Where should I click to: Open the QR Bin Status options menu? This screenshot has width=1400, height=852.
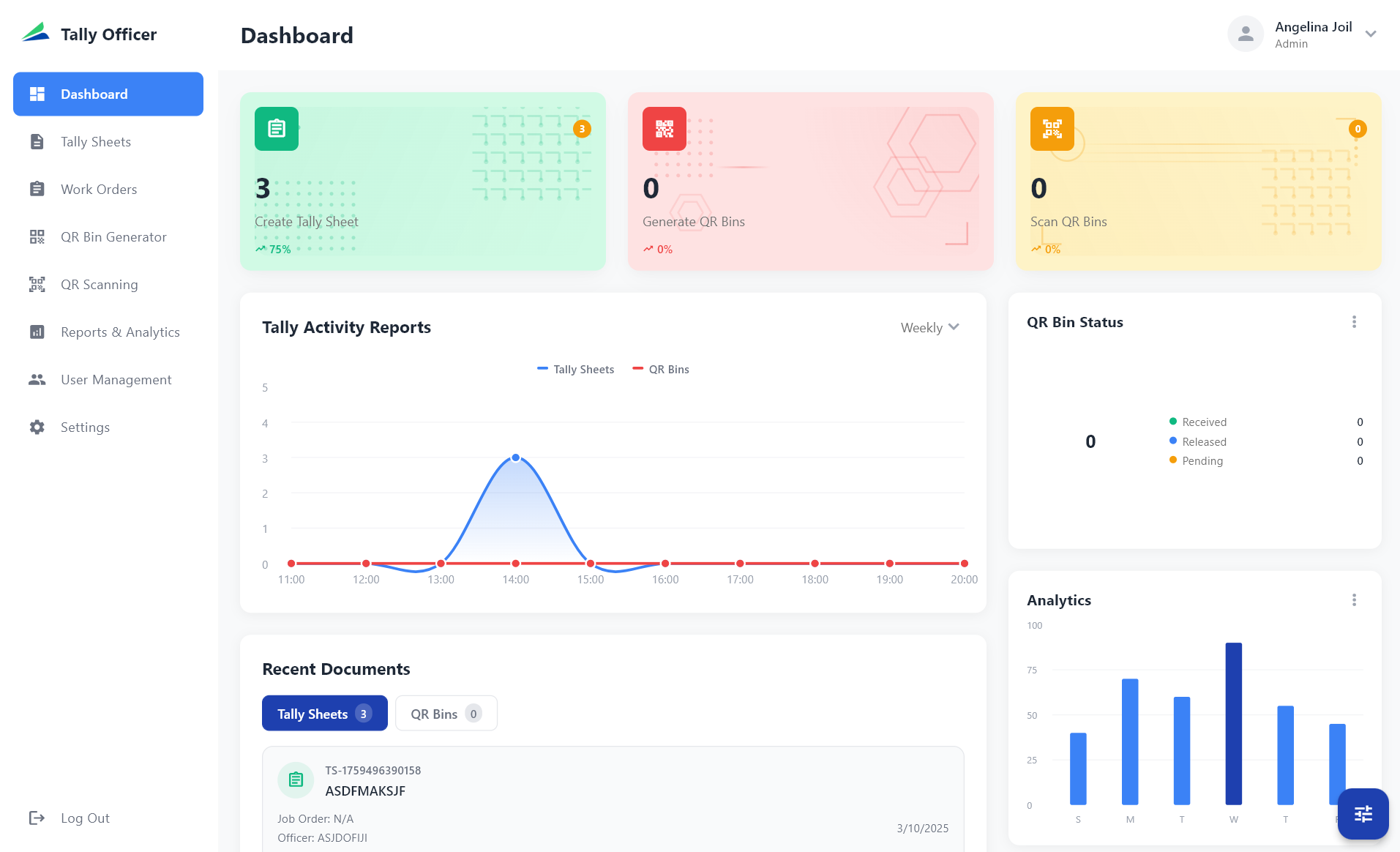[x=1354, y=321]
